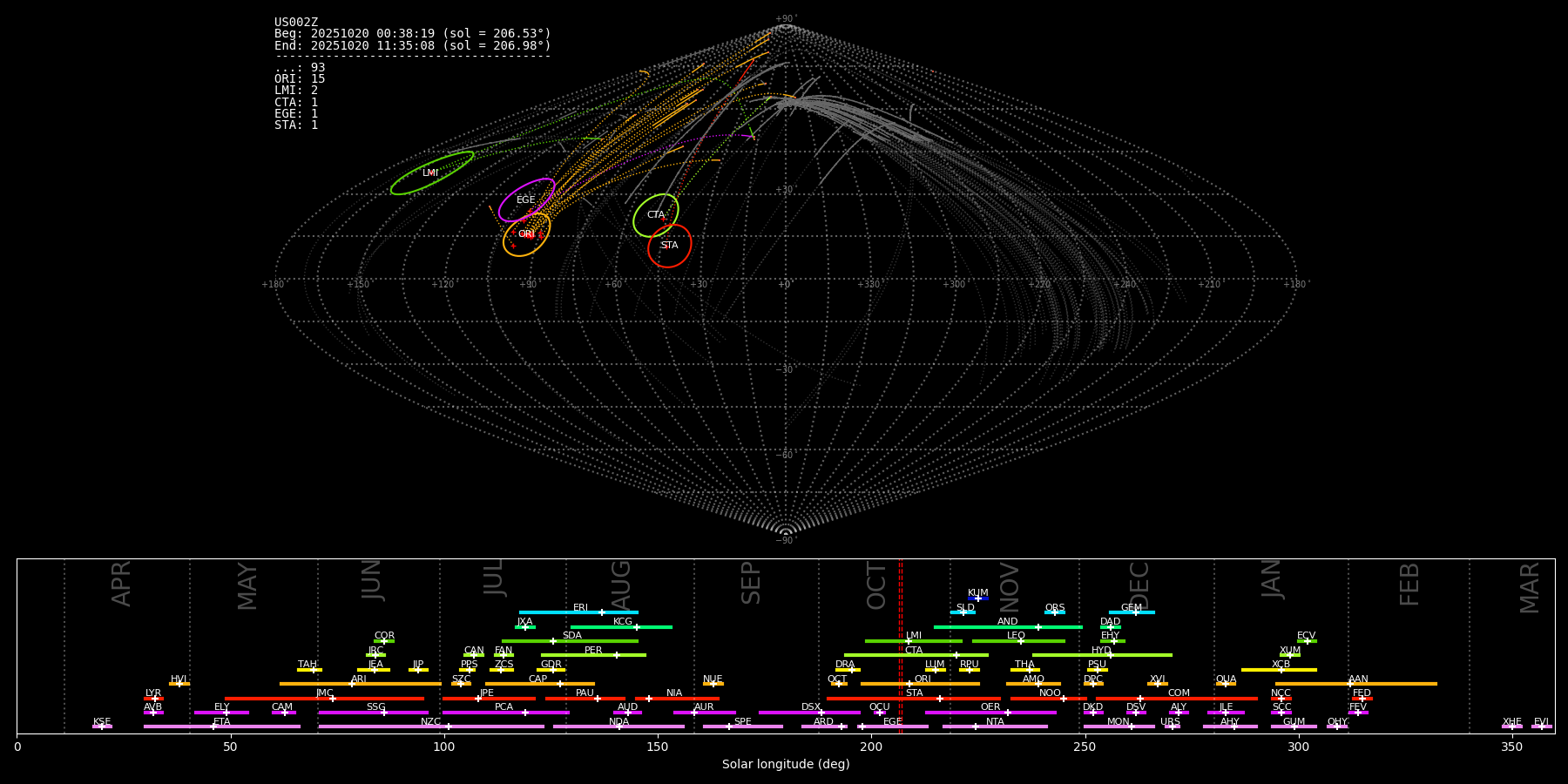Click the 'Solar longitude (deg)' axis label
This screenshot has height=784, width=1568.
coord(786,765)
